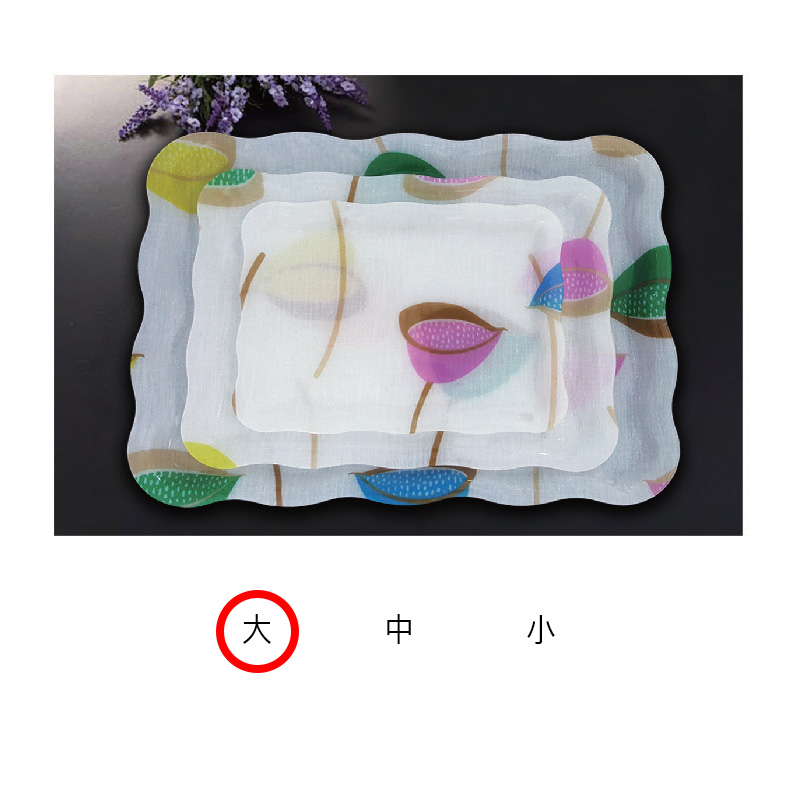Click the pink leaf at medium plate's top edge

(x=452, y=180)
